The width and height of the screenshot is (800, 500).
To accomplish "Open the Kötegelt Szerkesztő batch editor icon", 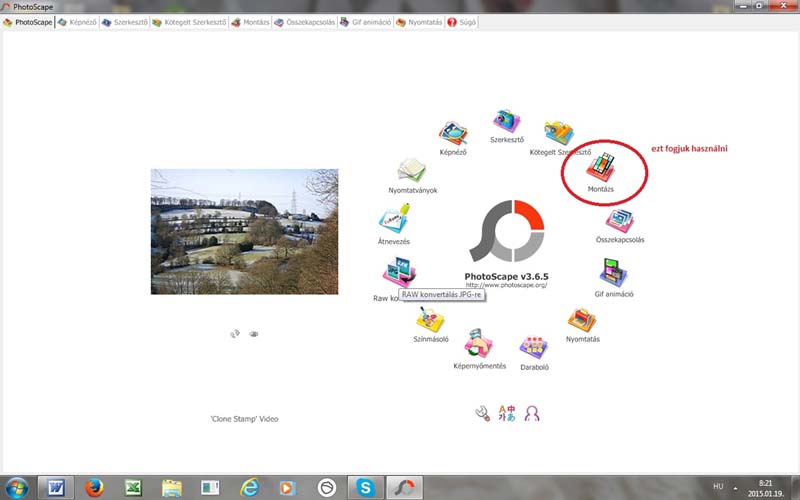I will point(559,133).
